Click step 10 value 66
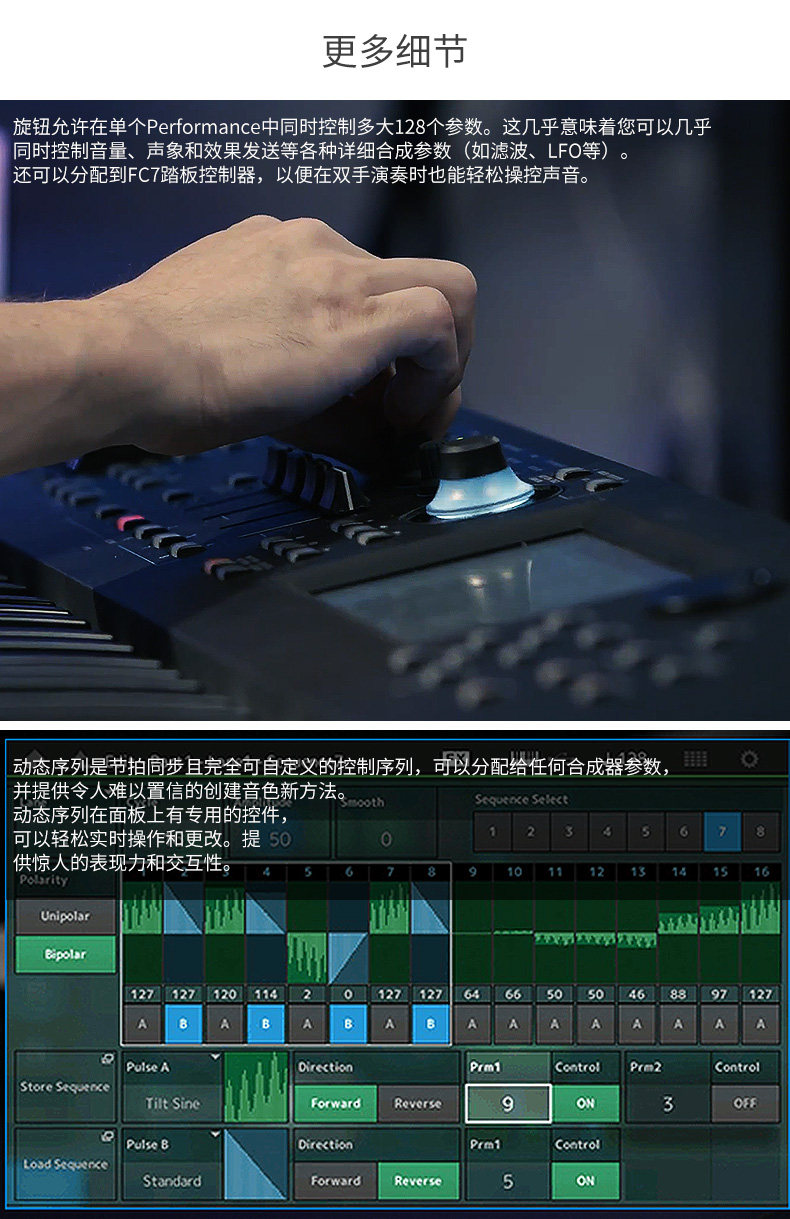Image resolution: width=790 pixels, height=1219 pixels. (513, 994)
